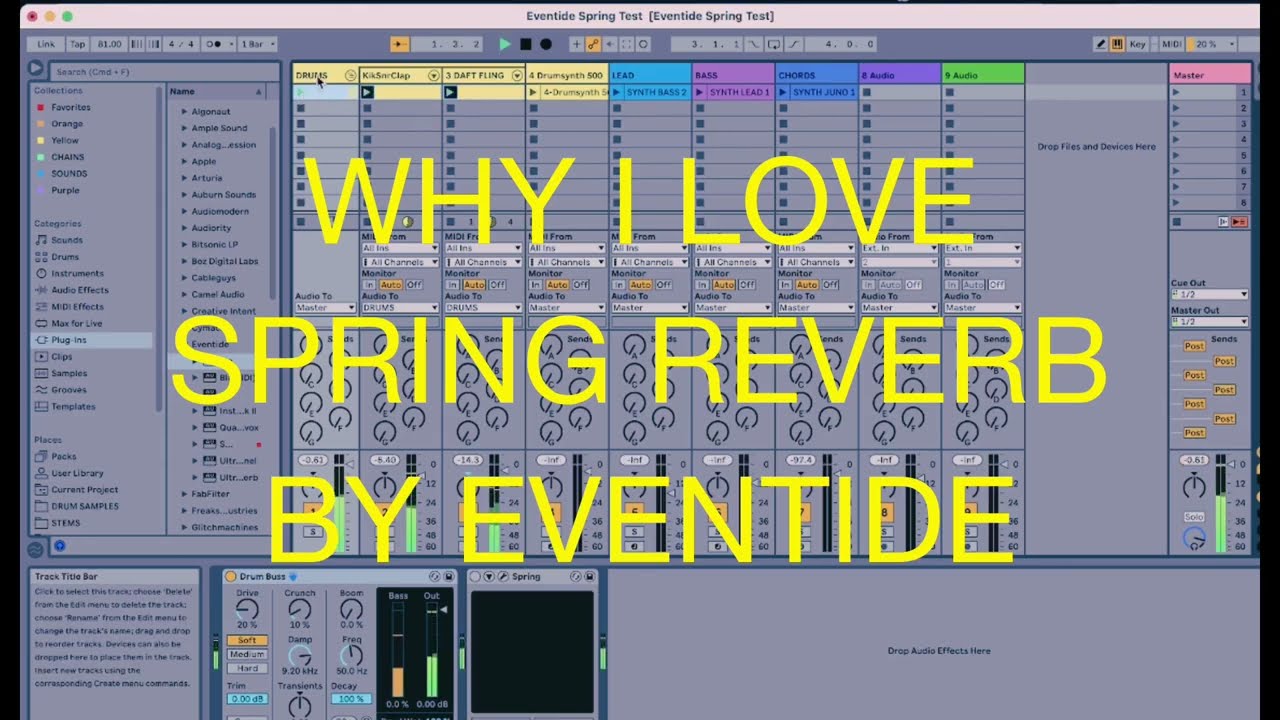This screenshot has width=1280, height=720.
Task: Click the Drum Buss Trim 0.00 dB field
Action: (247, 699)
